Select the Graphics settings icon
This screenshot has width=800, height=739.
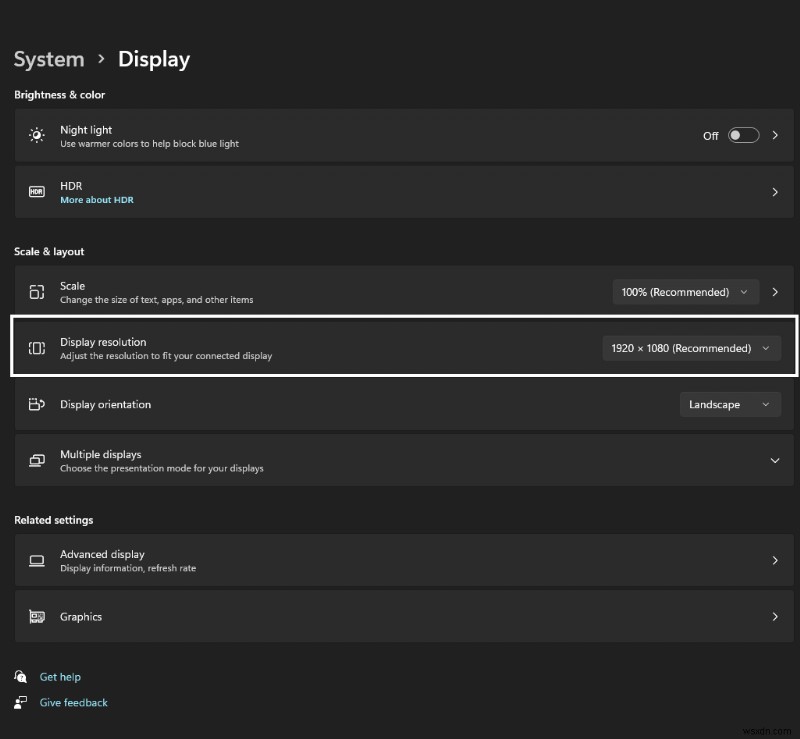coord(36,617)
